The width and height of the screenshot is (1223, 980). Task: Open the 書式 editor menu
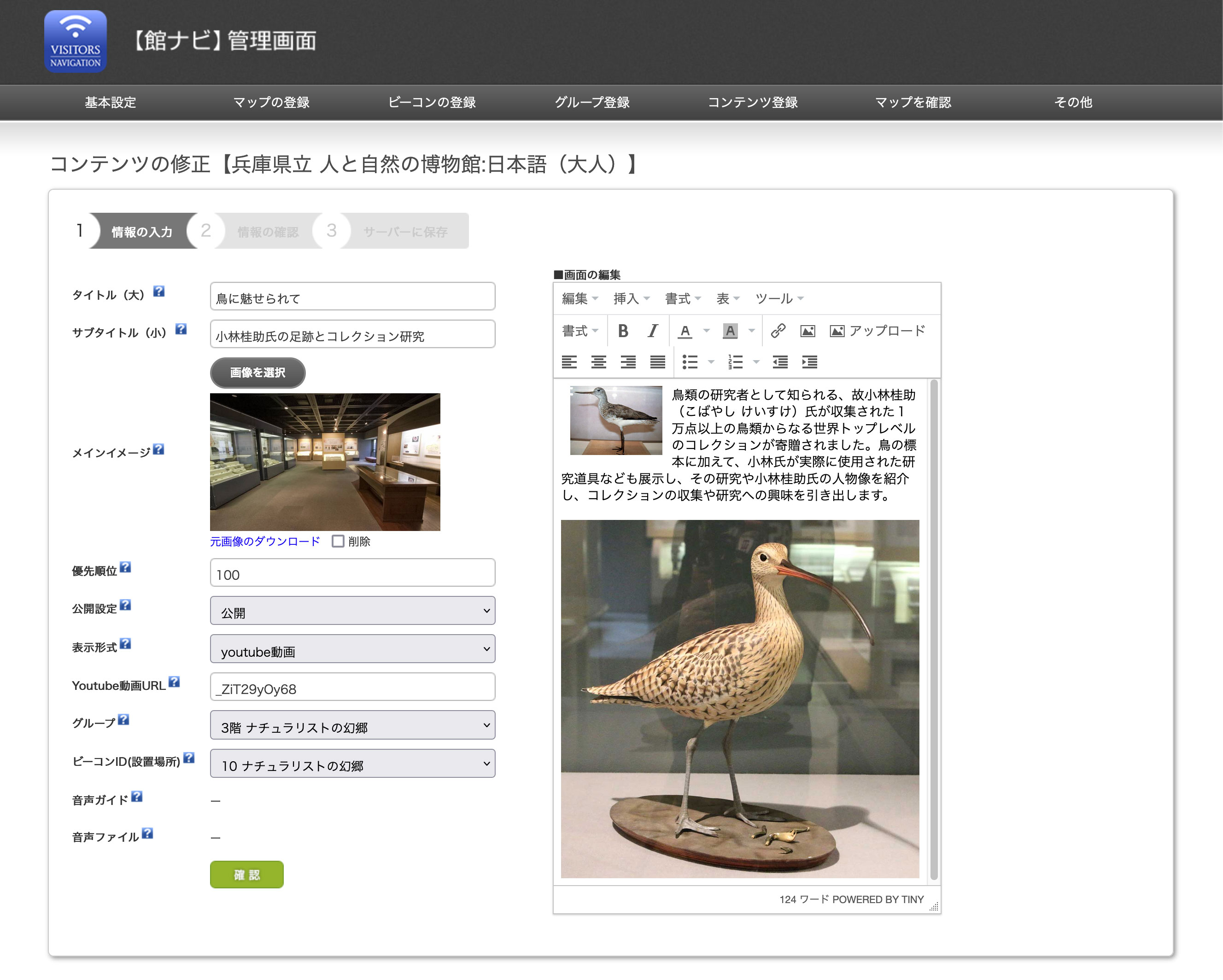click(x=683, y=298)
